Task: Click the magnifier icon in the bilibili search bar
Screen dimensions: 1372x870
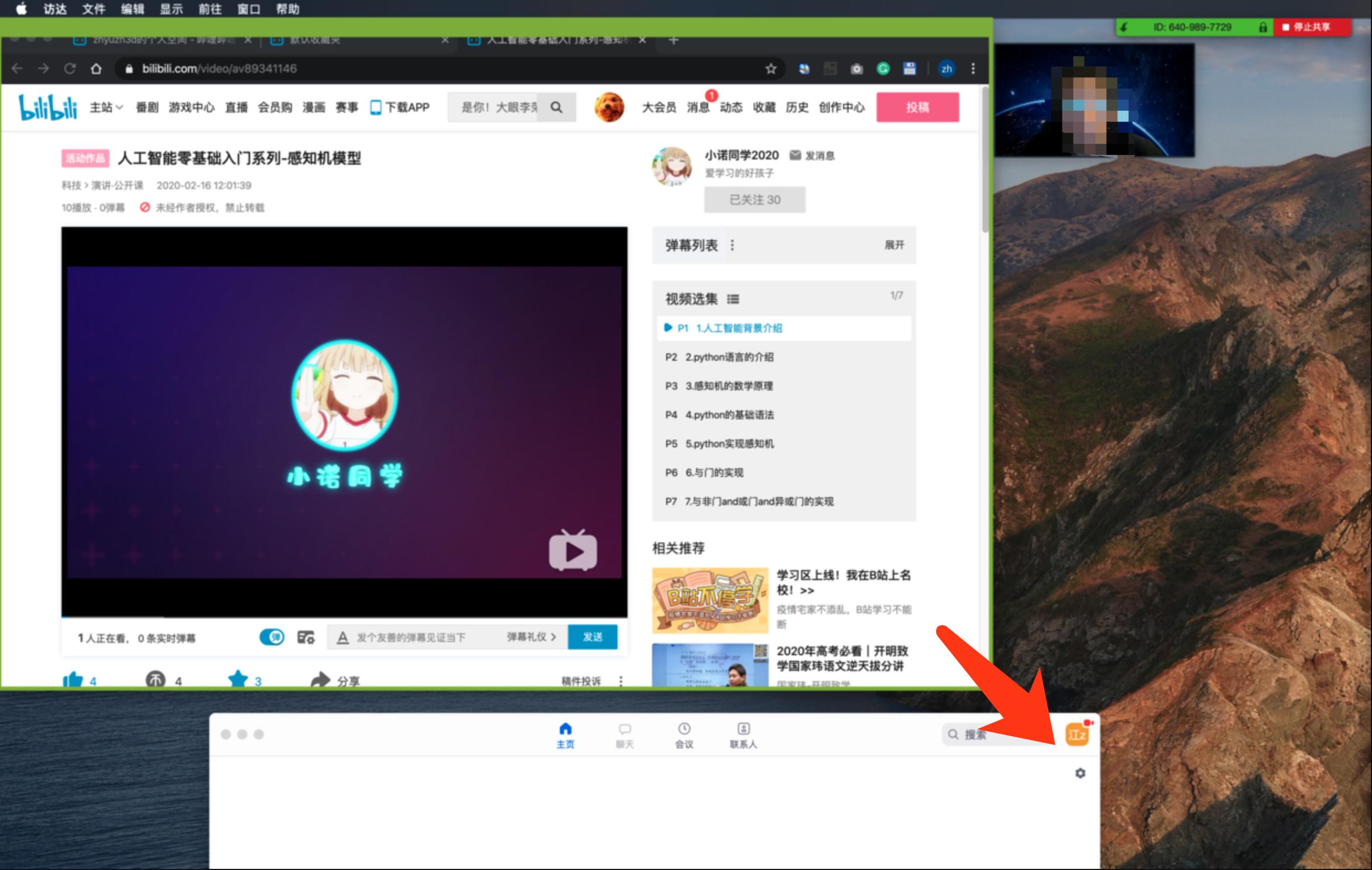Action: pos(556,107)
